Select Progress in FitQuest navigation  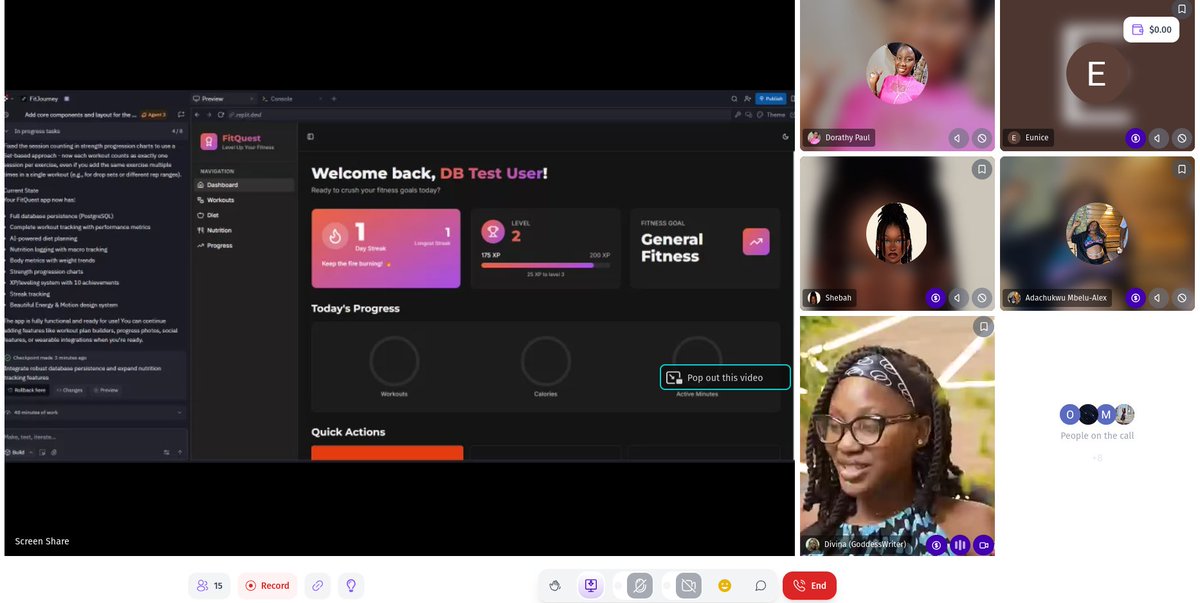click(x=245, y=245)
